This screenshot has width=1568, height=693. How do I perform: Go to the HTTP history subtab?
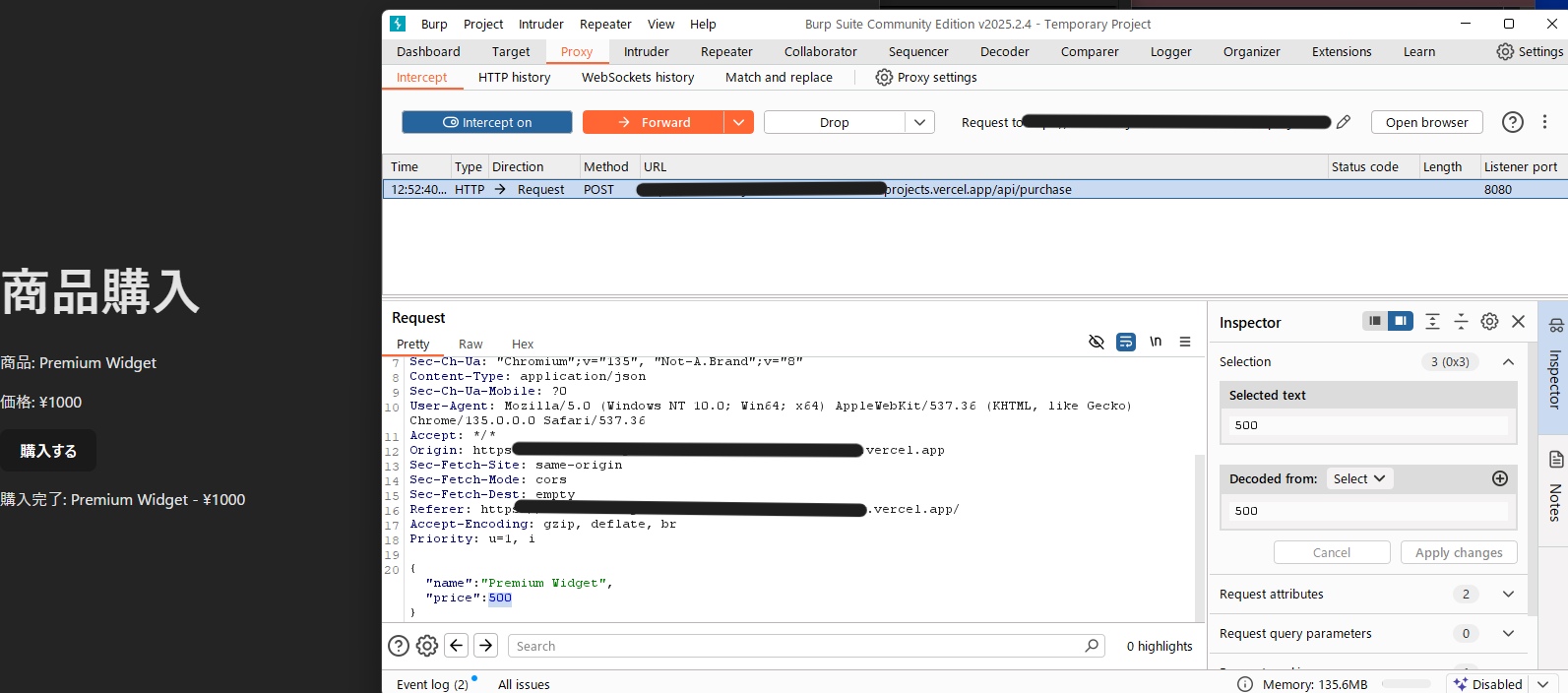click(515, 77)
